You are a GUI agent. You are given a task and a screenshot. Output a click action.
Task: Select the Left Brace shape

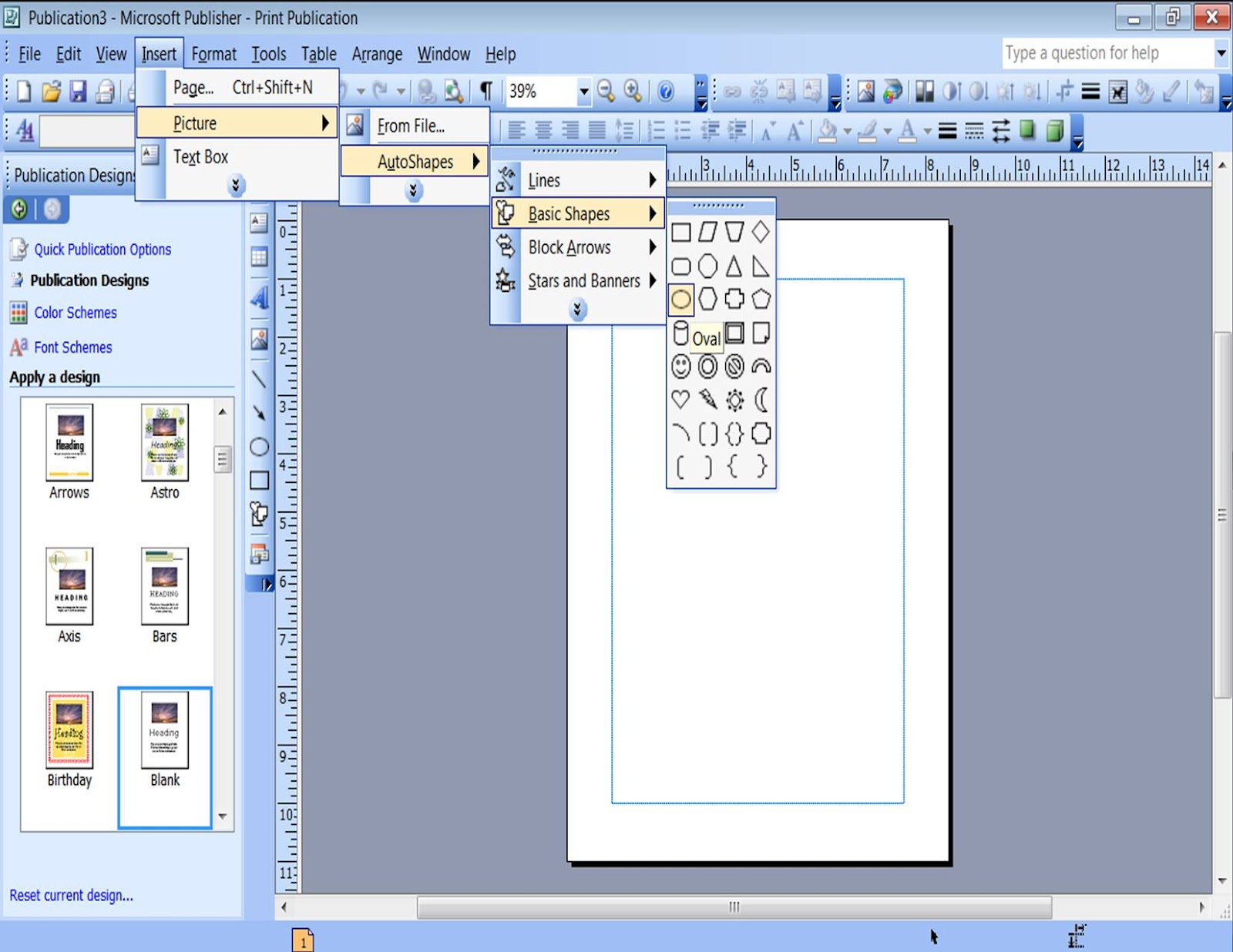click(x=734, y=467)
